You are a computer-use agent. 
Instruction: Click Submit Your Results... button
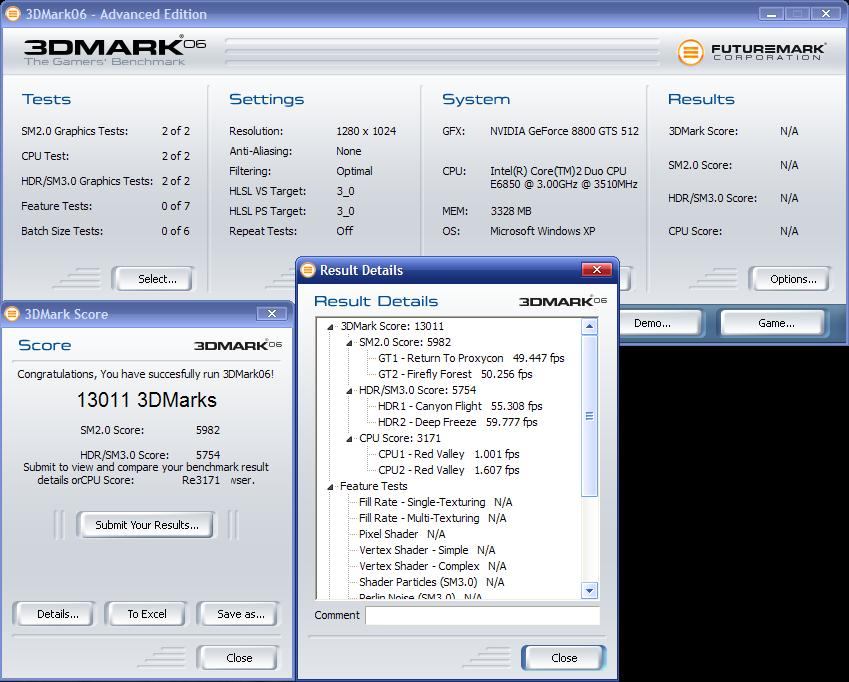pyautogui.click(x=146, y=524)
